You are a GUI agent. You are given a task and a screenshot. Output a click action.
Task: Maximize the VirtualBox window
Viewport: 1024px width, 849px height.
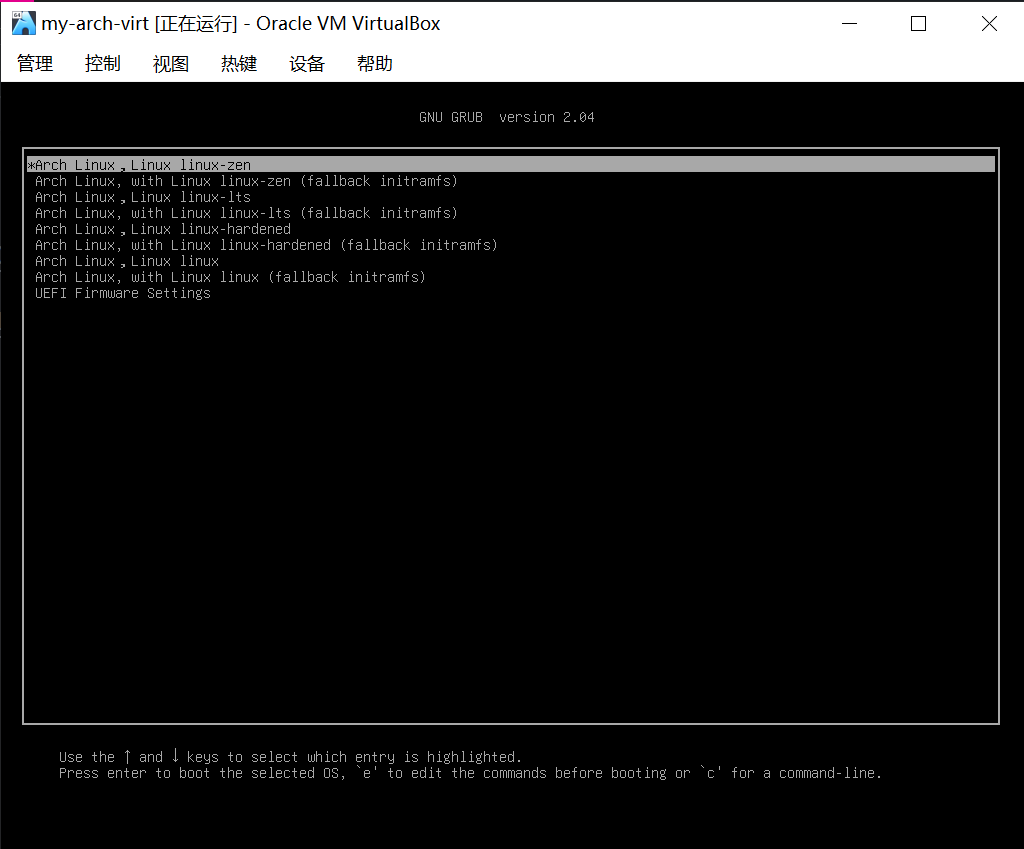pos(917,22)
